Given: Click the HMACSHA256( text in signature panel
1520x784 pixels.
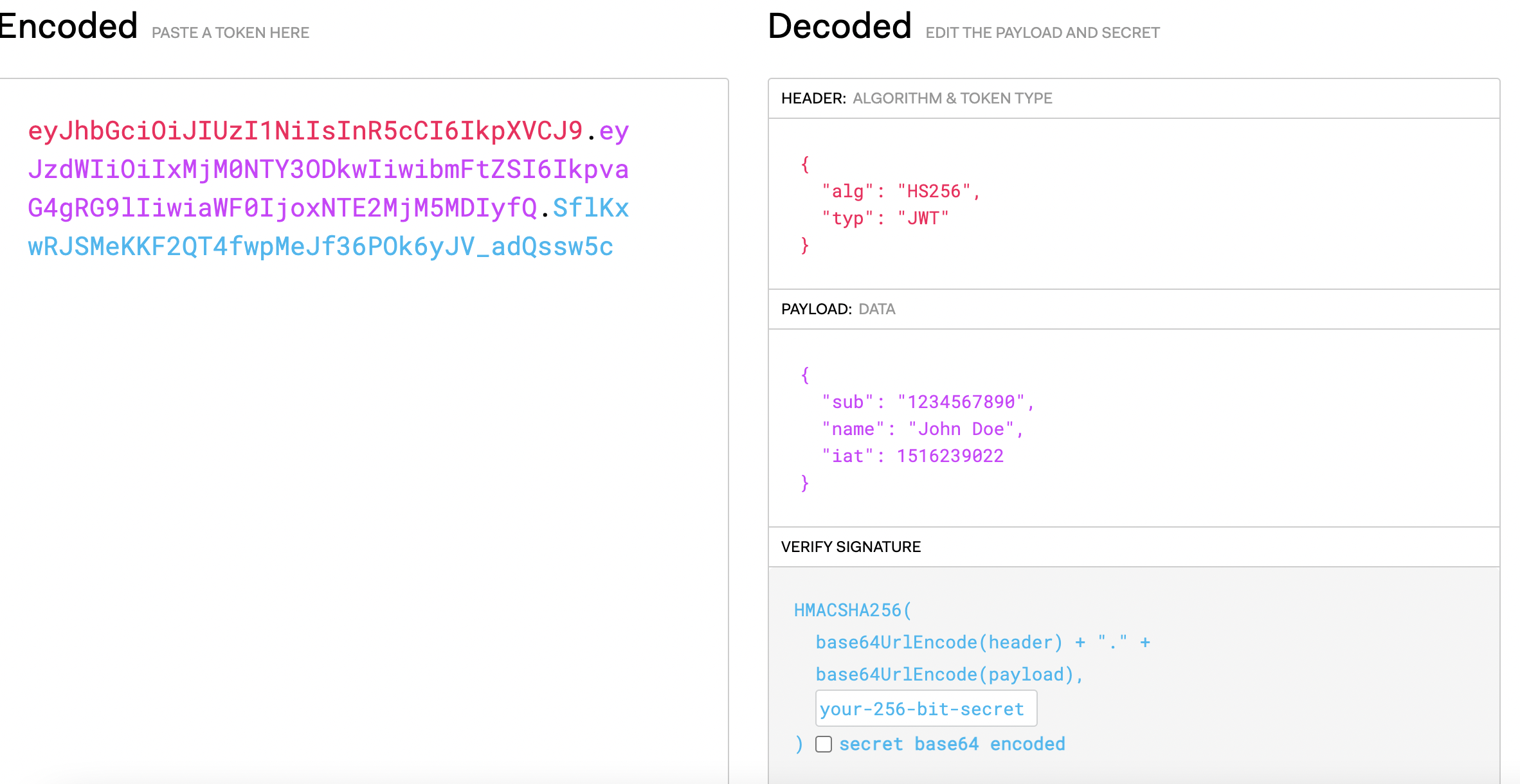Looking at the screenshot, I should 853,610.
